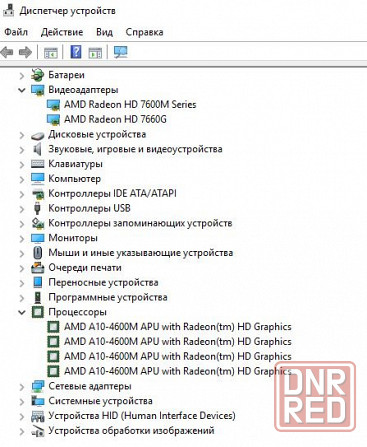Open the Help question-mark toolbar icon
The height and width of the screenshot is (447, 367).
76,52
